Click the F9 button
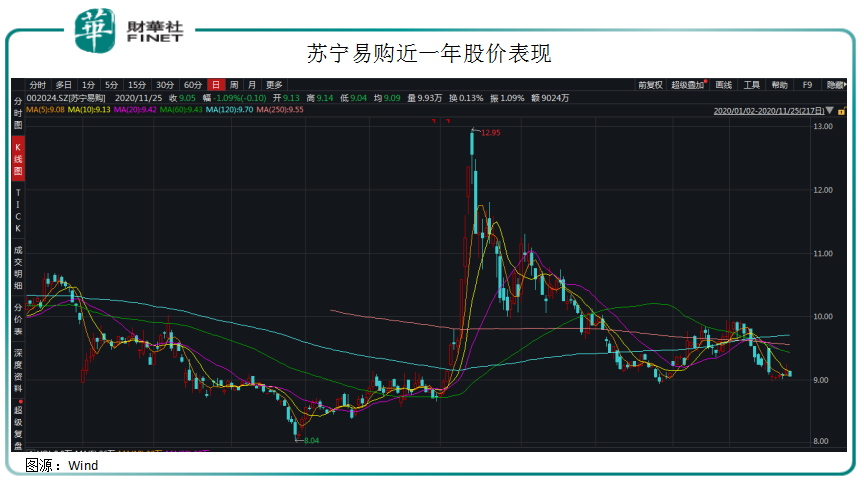The width and height of the screenshot is (864, 483). 807,85
